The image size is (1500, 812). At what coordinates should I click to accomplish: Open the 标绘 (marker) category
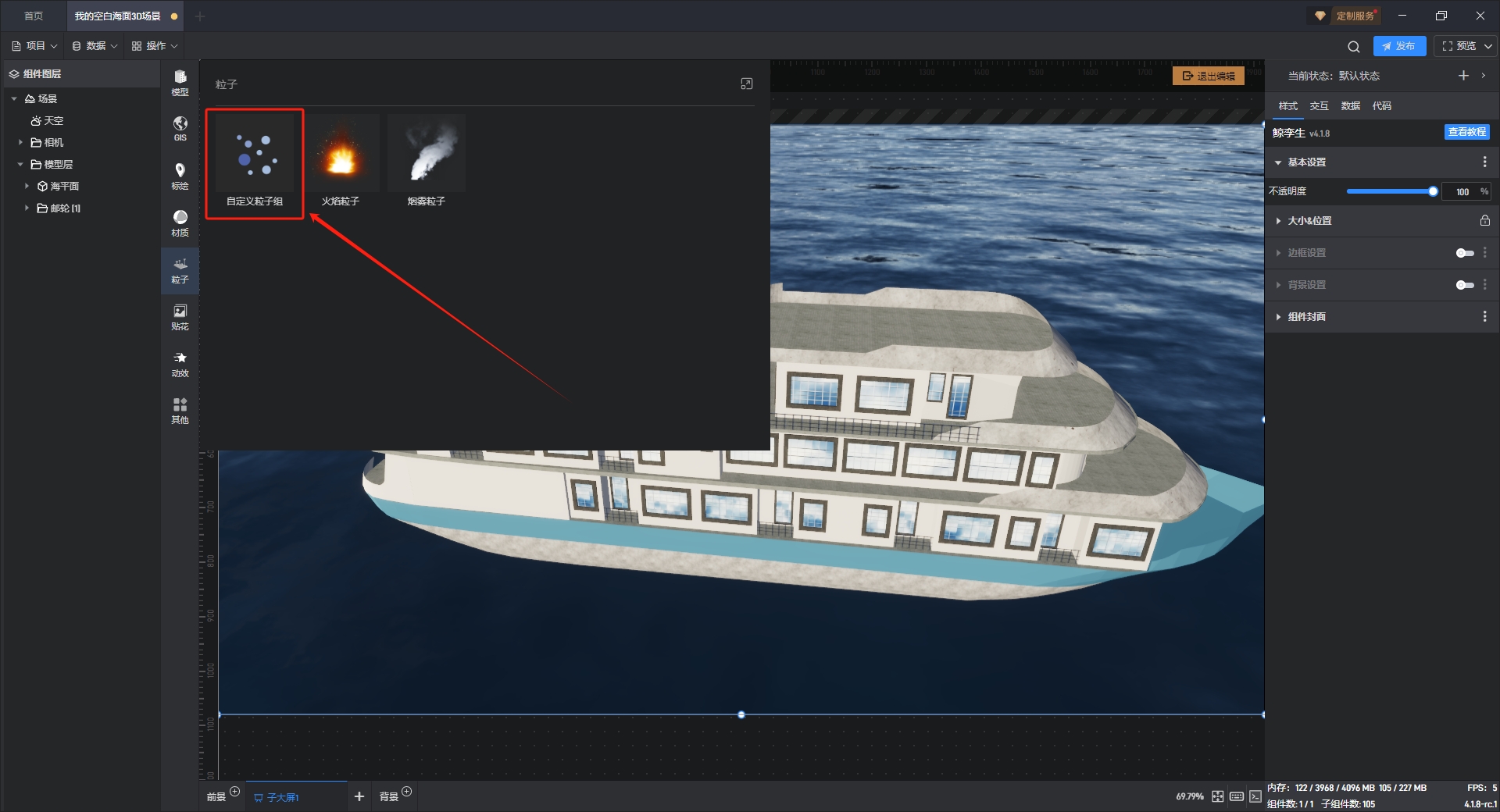[180, 176]
